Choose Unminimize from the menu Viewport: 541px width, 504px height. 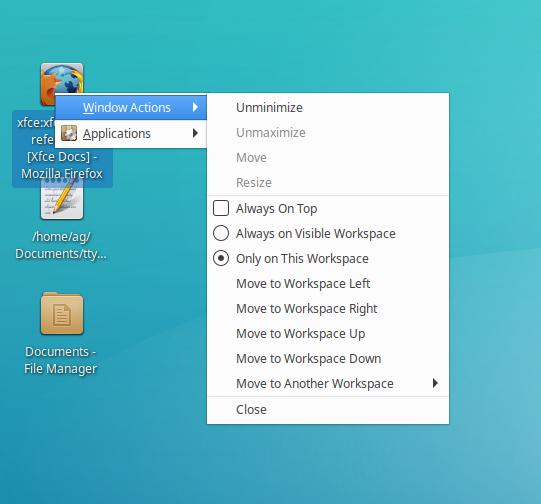click(x=328, y=108)
